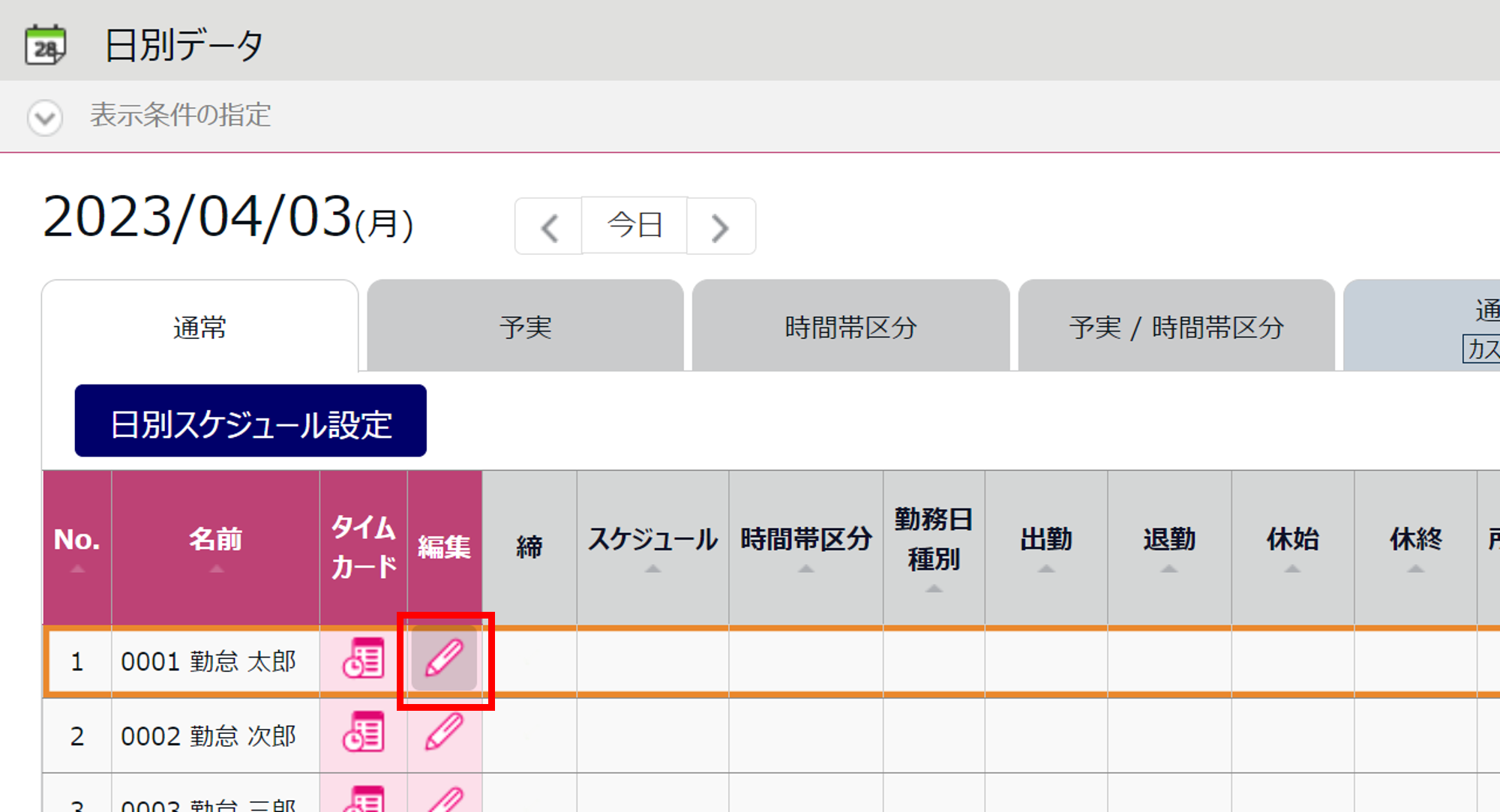The image size is (1500, 812).
Task: Open time card for 勤怠 次郎
Action: click(364, 732)
